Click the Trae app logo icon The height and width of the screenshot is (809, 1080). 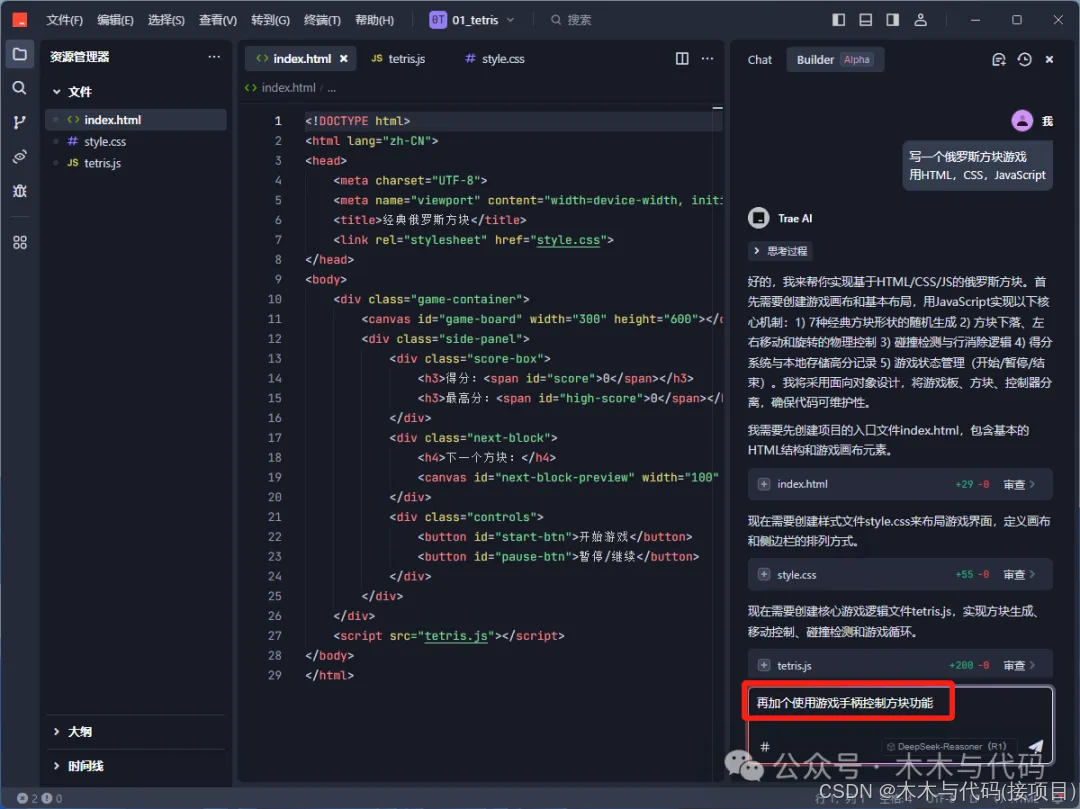[20, 20]
